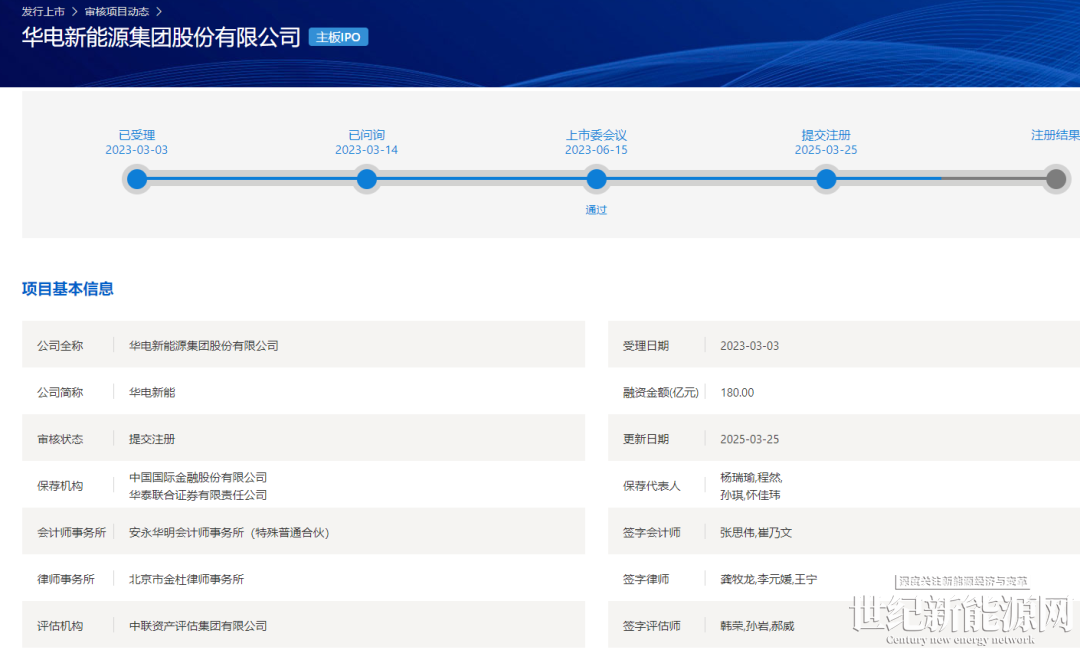The width and height of the screenshot is (1080, 650).
Task: Click the 会计师事务所 field label
Action: [72, 532]
